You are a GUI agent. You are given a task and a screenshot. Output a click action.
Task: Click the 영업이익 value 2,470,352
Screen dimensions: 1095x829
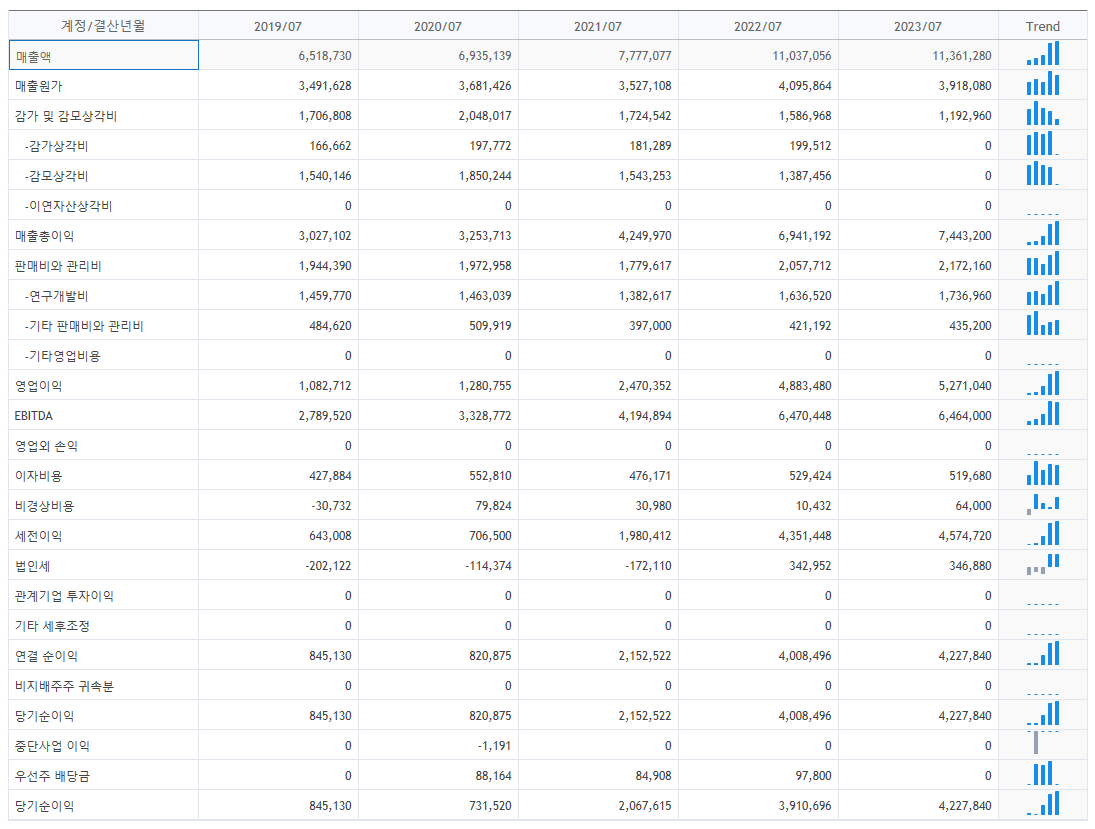[645, 386]
